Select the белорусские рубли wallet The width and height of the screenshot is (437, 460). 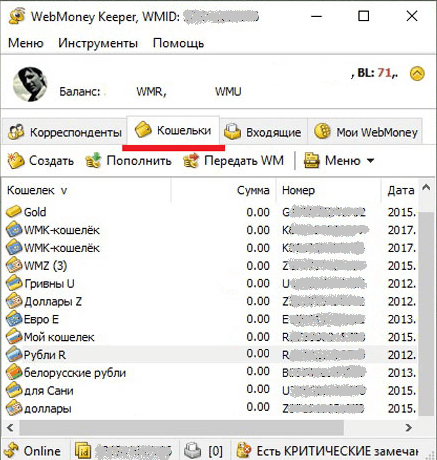pyautogui.click(x=210, y=373)
